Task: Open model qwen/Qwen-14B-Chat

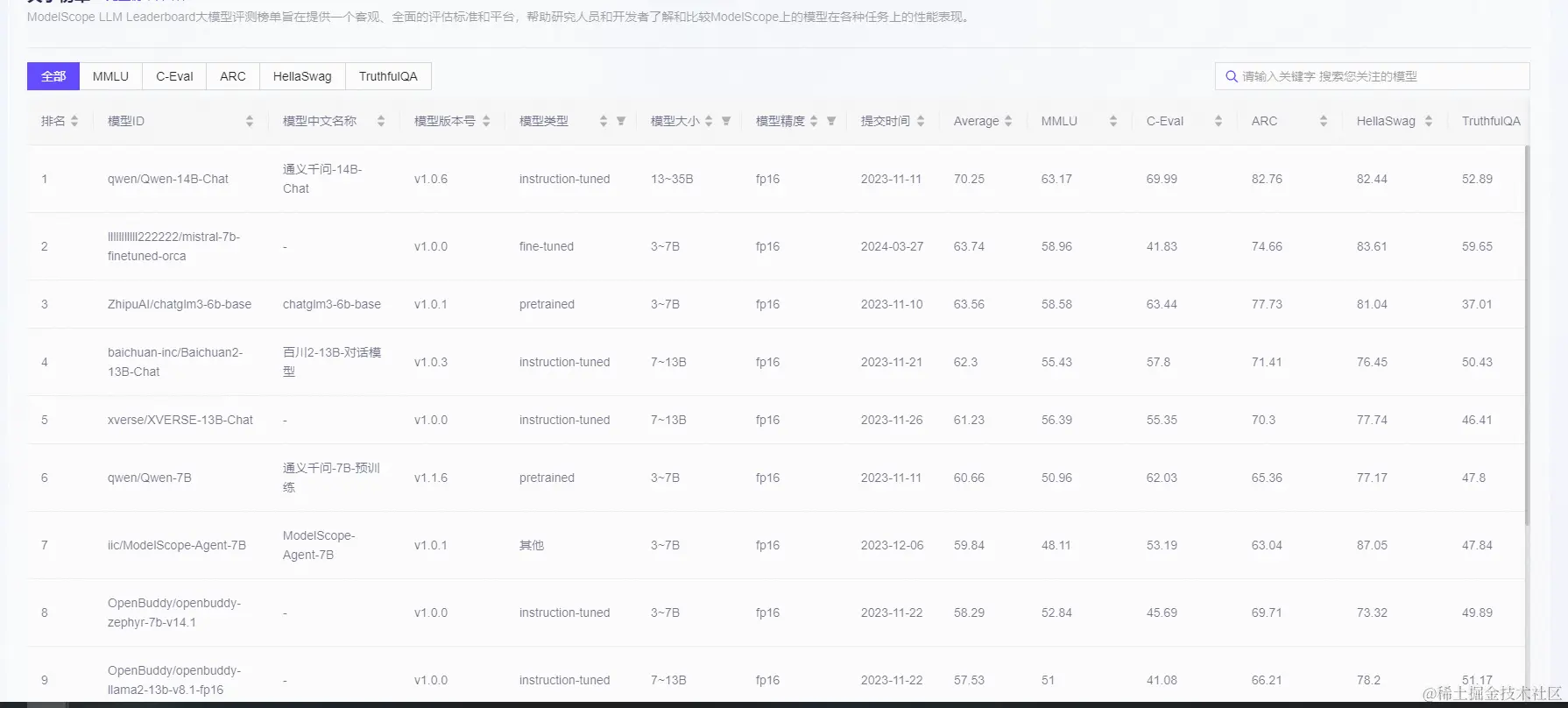Action: (x=168, y=179)
